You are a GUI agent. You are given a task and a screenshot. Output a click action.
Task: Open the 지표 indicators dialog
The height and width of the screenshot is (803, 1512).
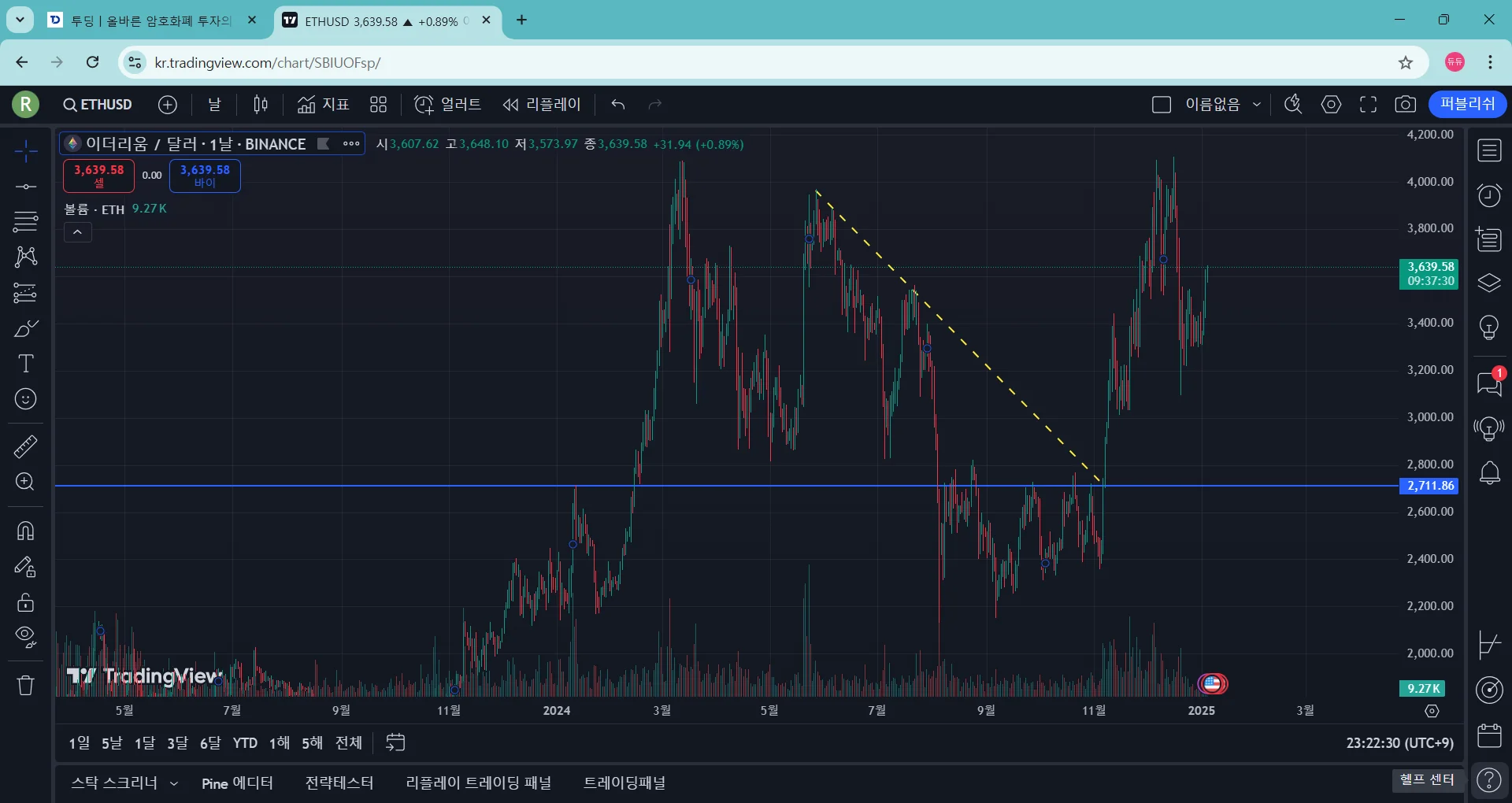click(323, 105)
